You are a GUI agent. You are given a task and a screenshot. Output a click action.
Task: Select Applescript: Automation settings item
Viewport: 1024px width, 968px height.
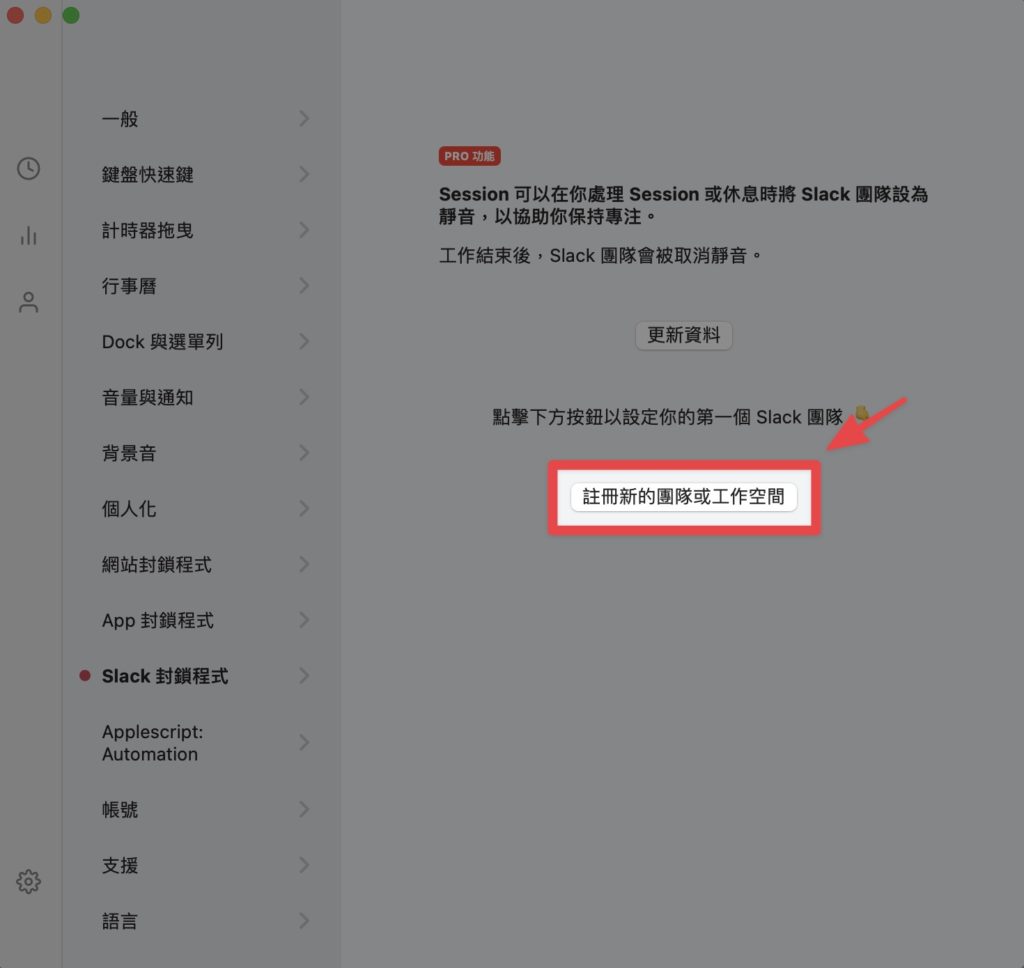point(205,743)
